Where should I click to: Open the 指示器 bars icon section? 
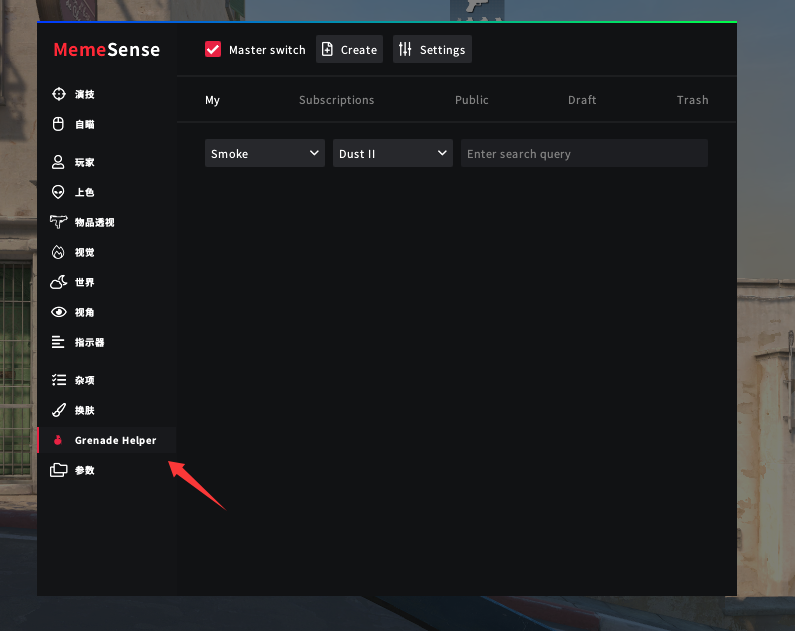58,342
